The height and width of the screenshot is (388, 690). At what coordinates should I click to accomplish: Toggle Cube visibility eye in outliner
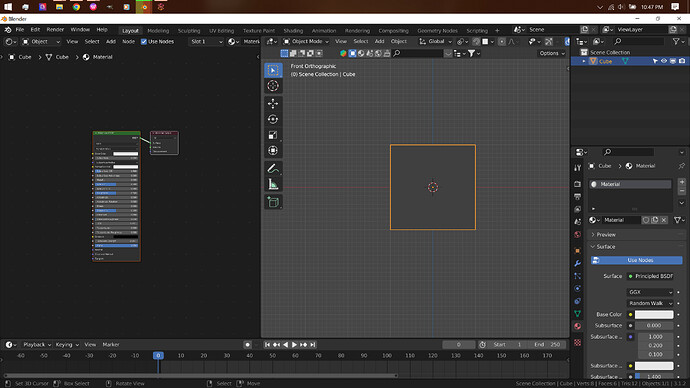(x=664, y=61)
